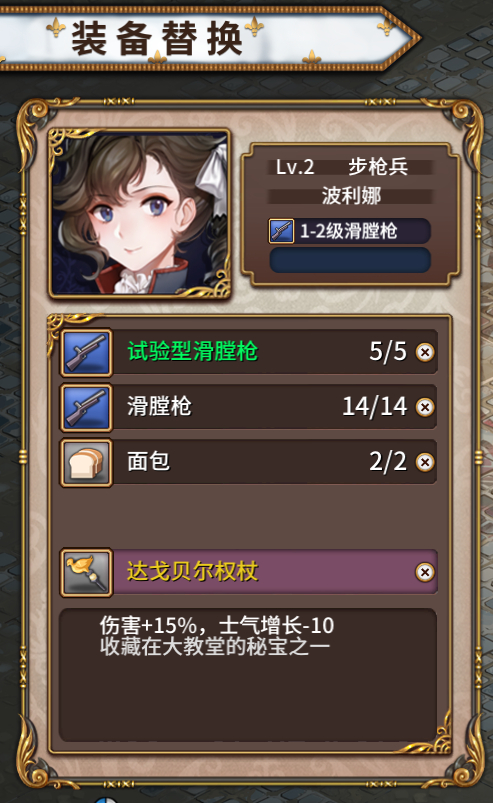493x803 pixels.
Task: Remove 滑膛枪 using its X button
Action: [425, 407]
